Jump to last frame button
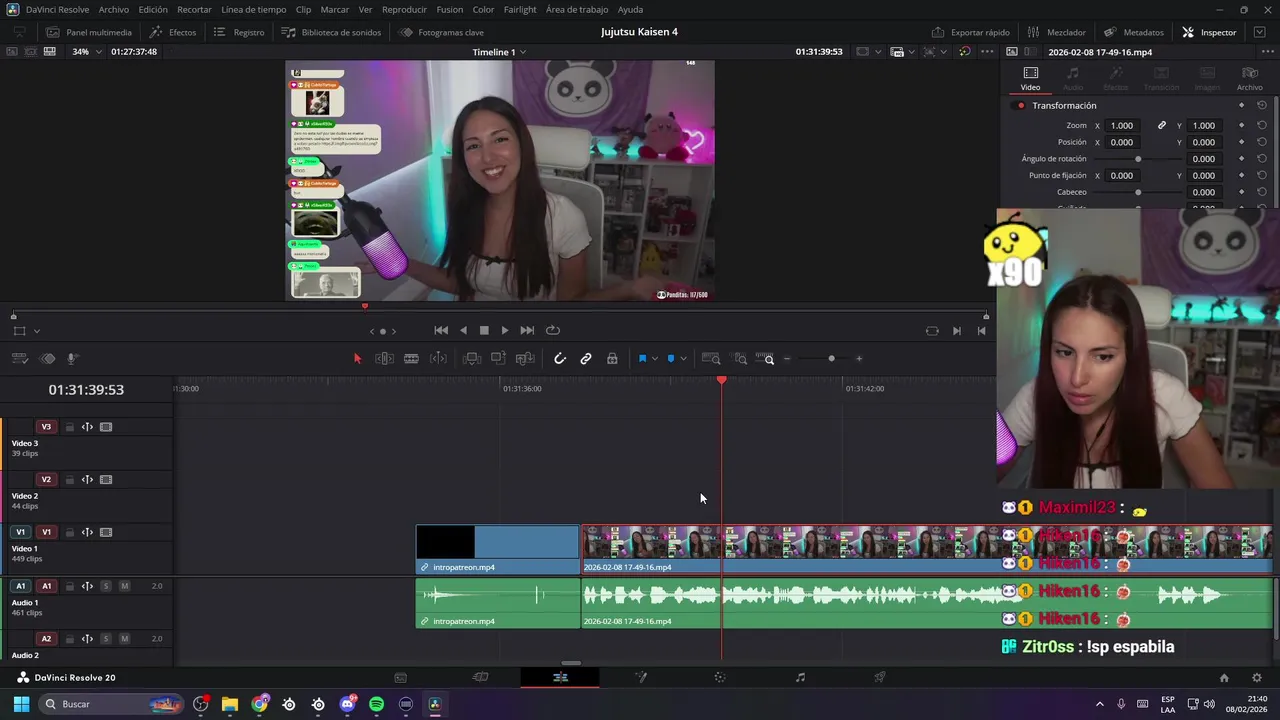 point(527,330)
